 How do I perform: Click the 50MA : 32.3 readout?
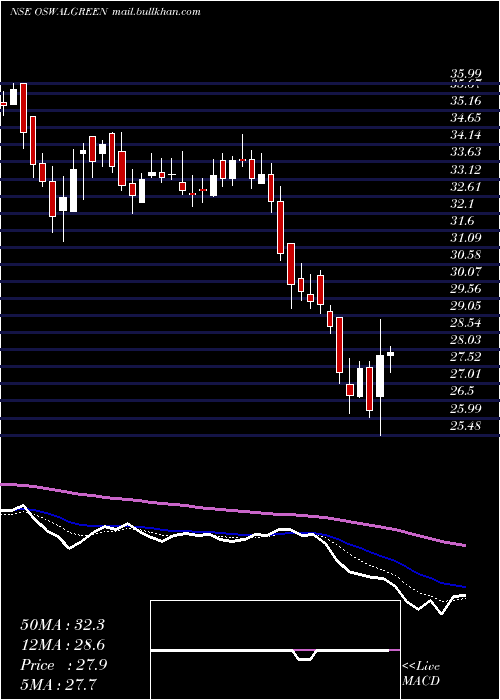pyautogui.click(x=62, y=625)
